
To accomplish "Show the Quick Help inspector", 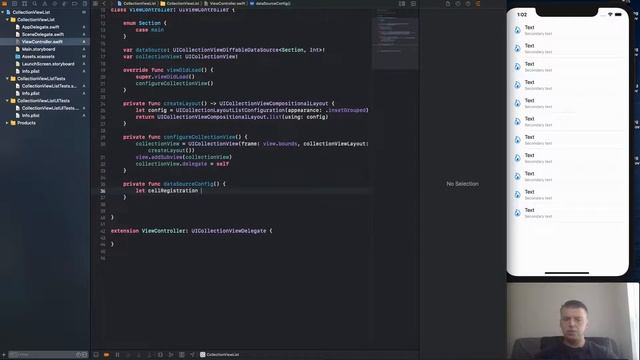I will tap(468, 4).
